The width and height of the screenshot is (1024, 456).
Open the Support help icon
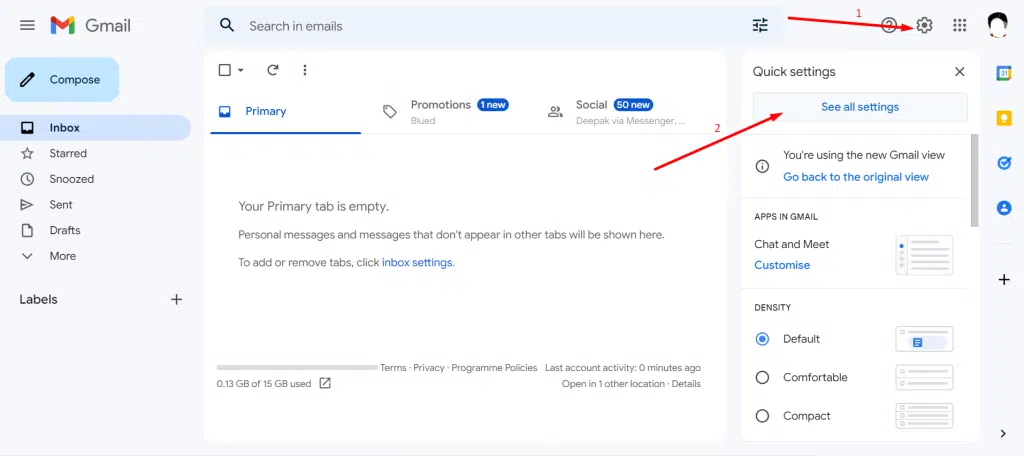(889, 25)
